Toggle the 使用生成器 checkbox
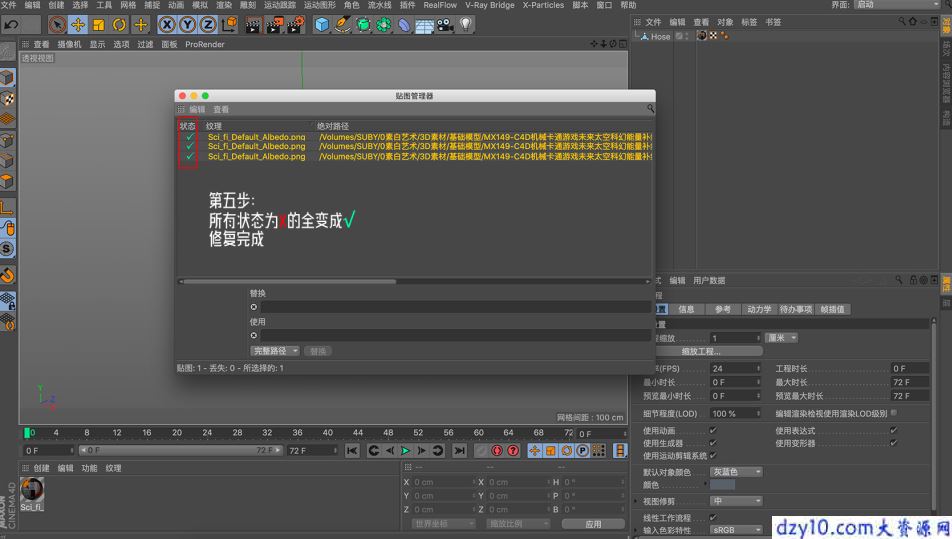952x539 pixels. click(713, 443)
